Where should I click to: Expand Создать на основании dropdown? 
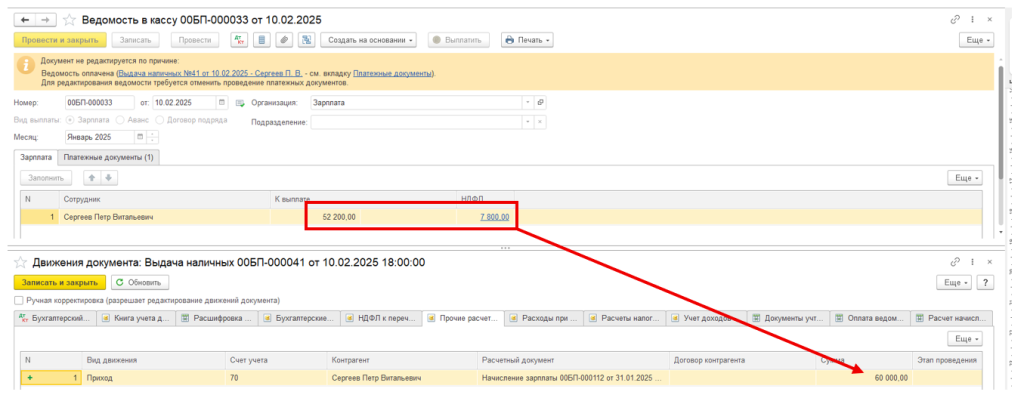point(369,40)
